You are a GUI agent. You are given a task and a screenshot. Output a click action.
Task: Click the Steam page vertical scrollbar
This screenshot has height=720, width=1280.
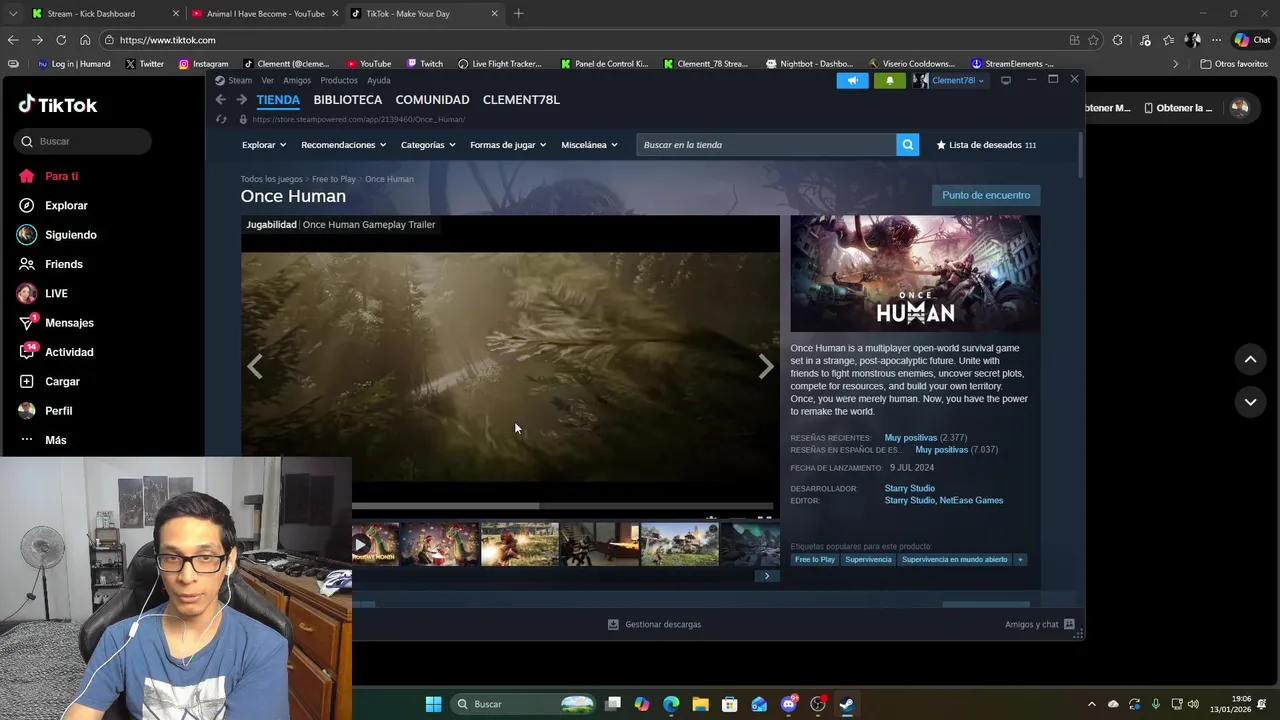(x=1080, y=155)
